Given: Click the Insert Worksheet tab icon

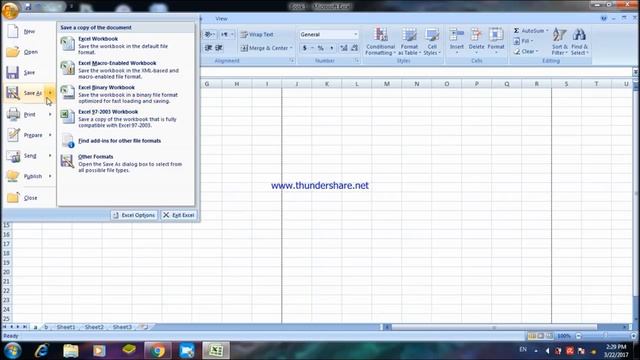Looking at the screenshot, I should [144, 327].
